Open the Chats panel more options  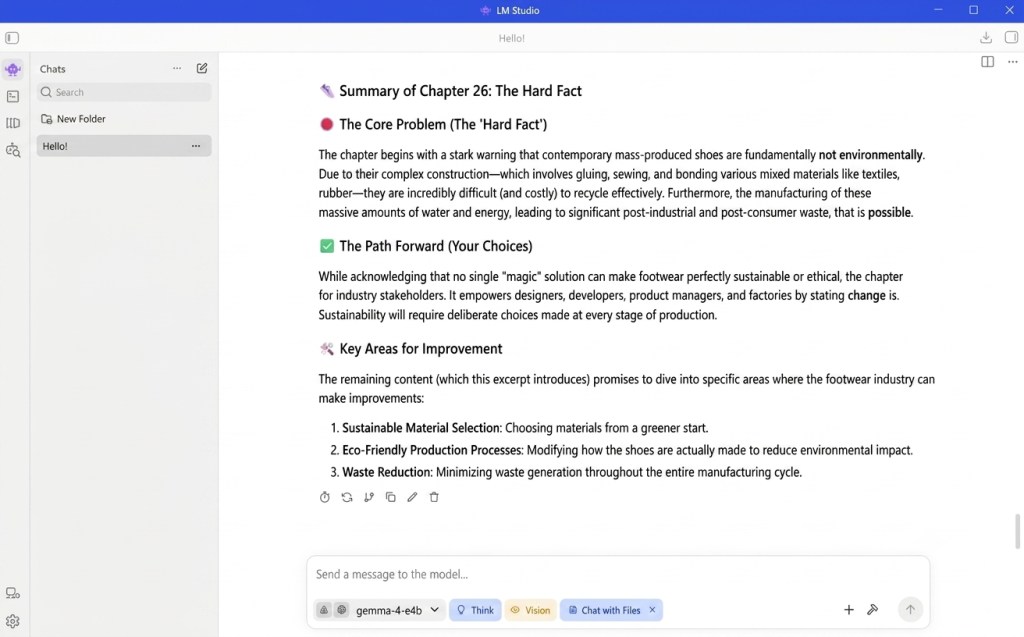(x=177, y=68)
